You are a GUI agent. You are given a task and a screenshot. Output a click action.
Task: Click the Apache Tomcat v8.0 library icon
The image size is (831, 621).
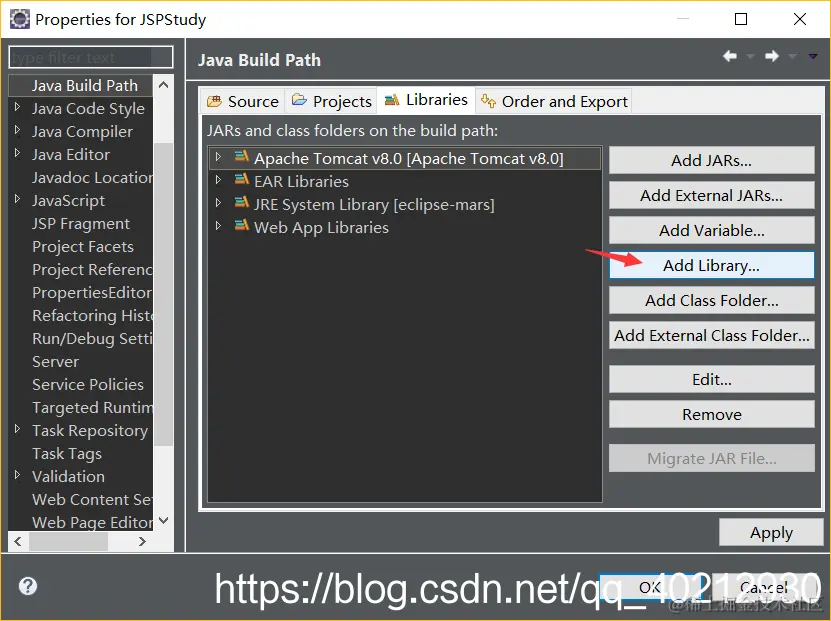coord(241,157)
